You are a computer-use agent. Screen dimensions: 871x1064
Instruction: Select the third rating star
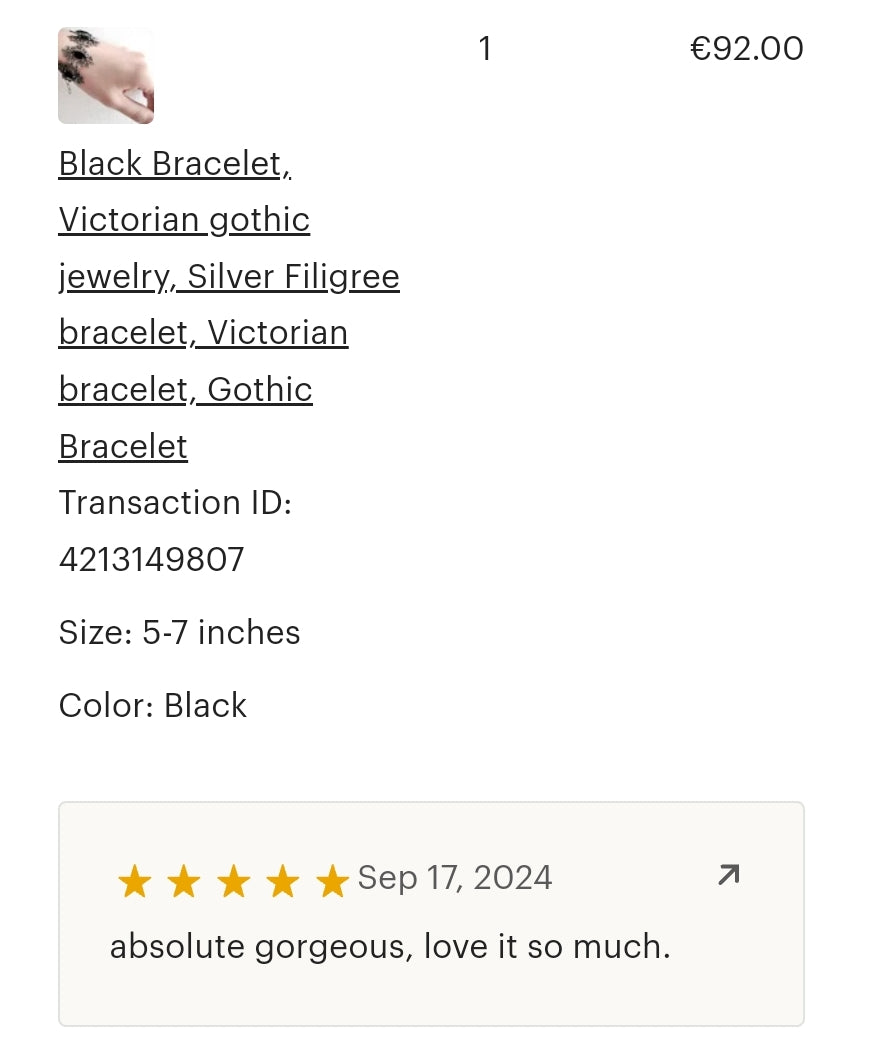(x=233, y=882)
